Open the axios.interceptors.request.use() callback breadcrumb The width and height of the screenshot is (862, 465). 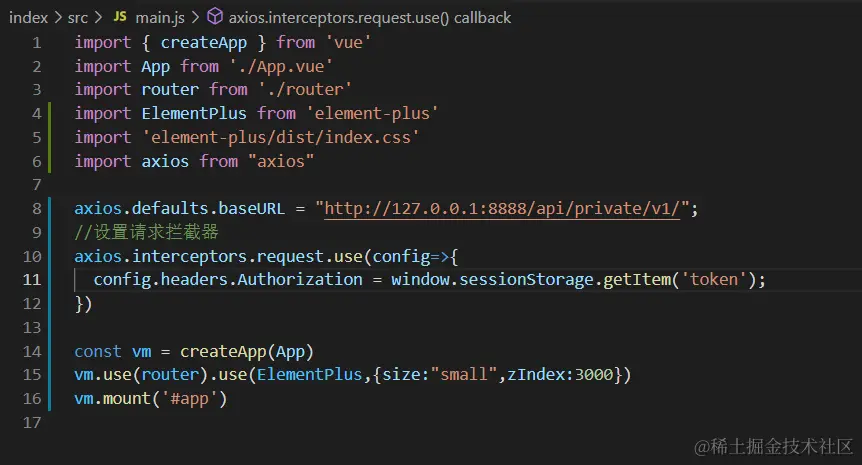coord(370,17)
